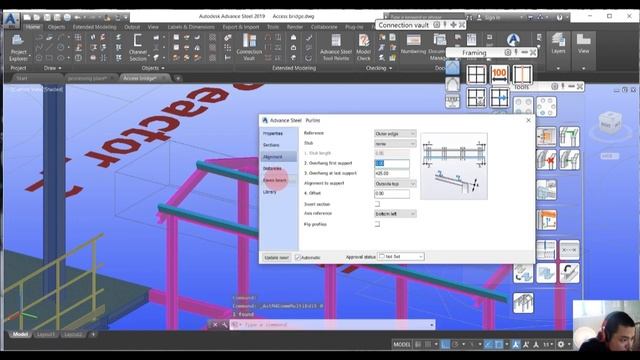Add a new drawing tab with plus button
The height and width of the screenshot is (360, 640).
click(x=178, y=78)
